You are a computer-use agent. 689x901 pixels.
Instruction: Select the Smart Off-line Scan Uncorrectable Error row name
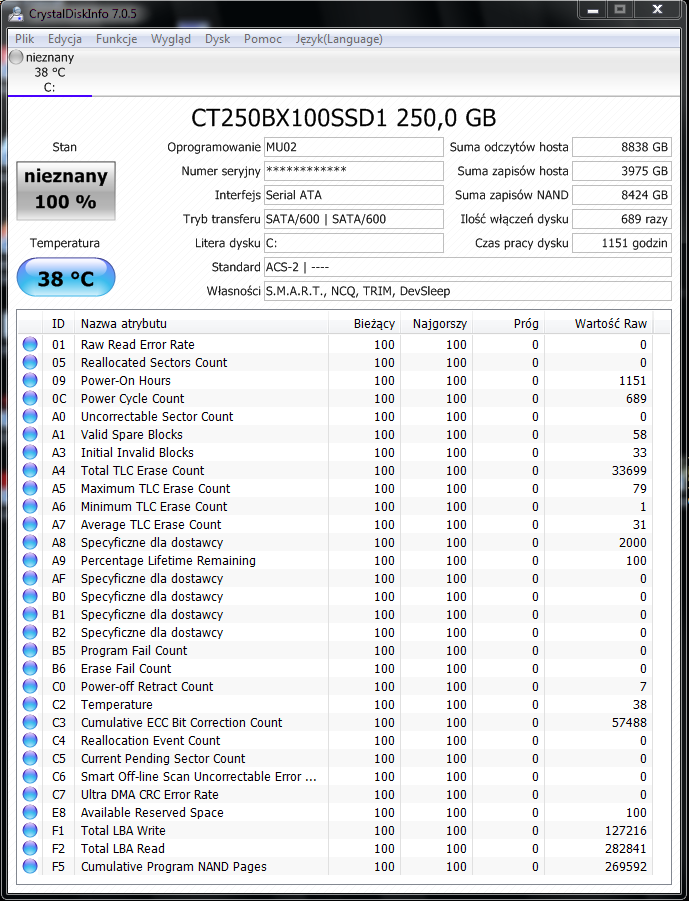pyautogui.click(x=198, y=776)
